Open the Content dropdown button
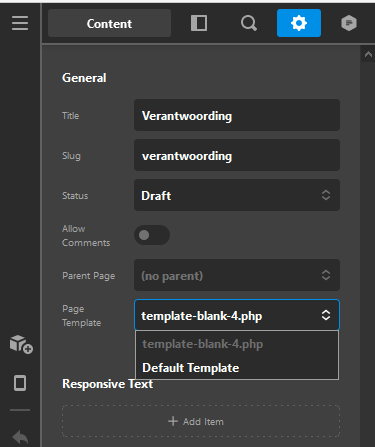This screenshot has width=375, height=447. tap(109, 23)
